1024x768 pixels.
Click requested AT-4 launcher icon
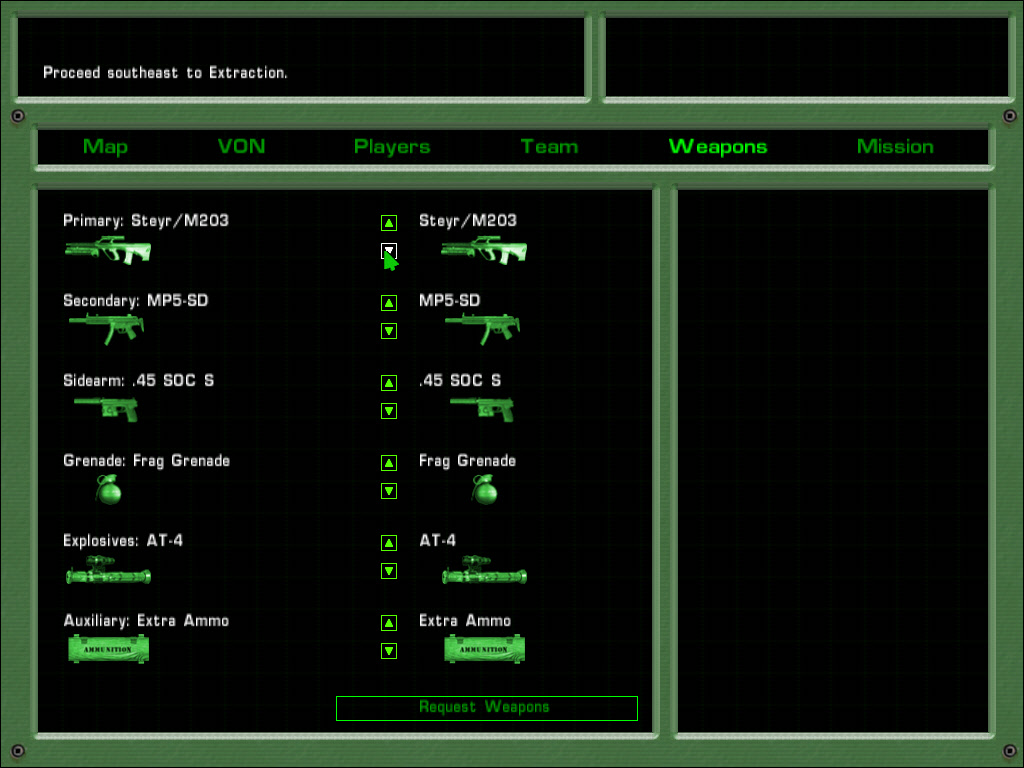pyautogui.click(x=485, y=569)
